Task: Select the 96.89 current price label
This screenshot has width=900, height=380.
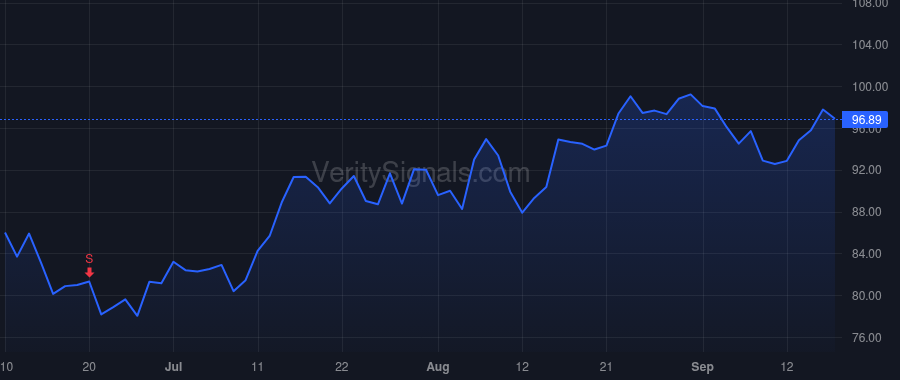Action: (866, 120)
